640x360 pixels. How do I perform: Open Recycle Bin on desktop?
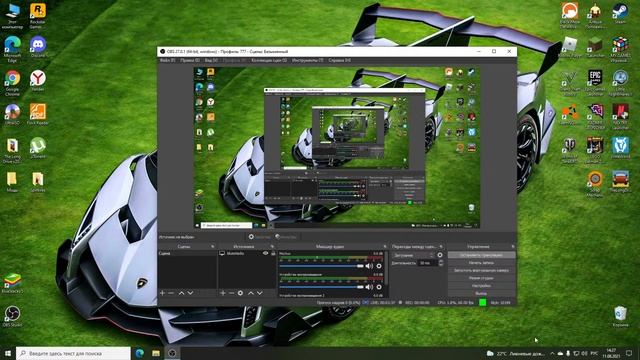point(620,316)
